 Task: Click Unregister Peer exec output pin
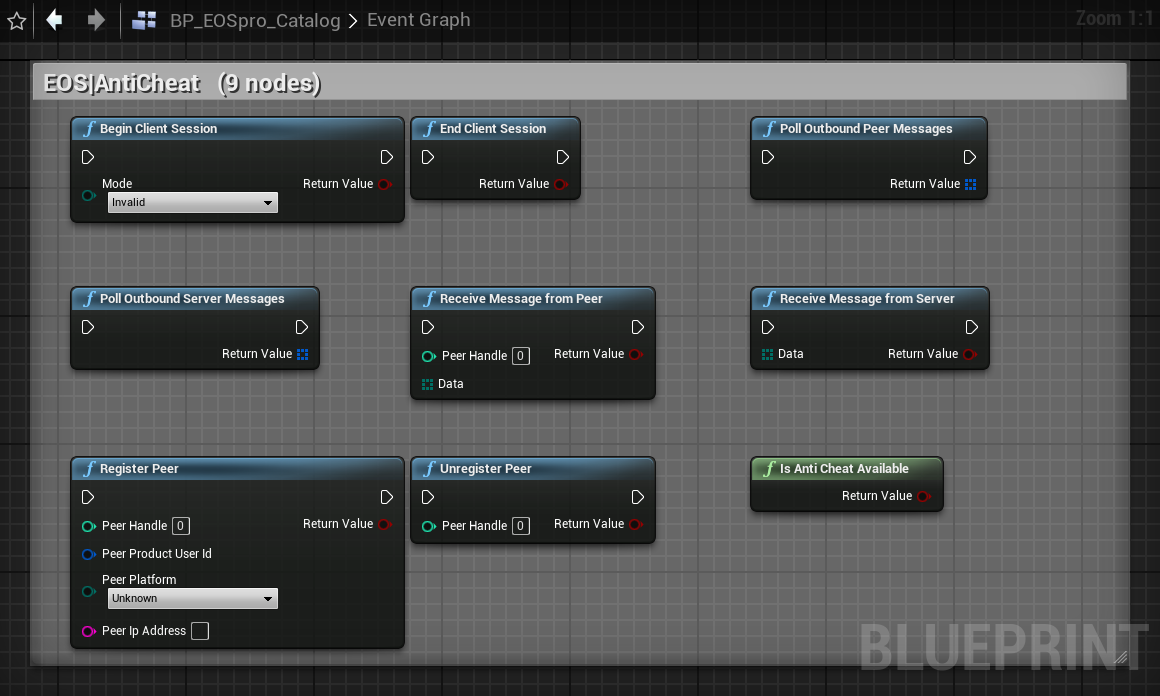pos(638,497)
